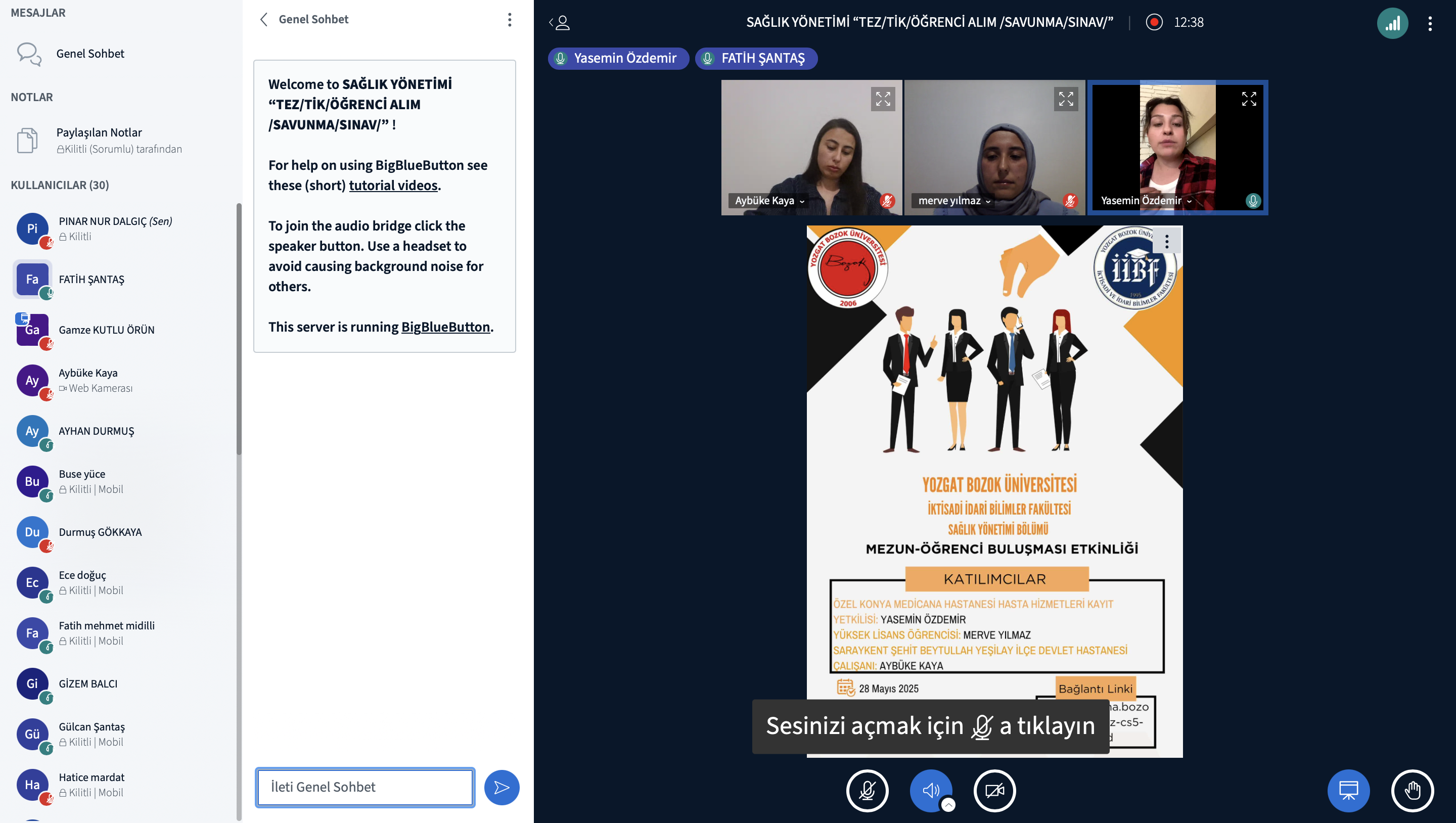Click Aybüke Kaya's Ay avatar
1456x823 pixels.
coord(32,381)
